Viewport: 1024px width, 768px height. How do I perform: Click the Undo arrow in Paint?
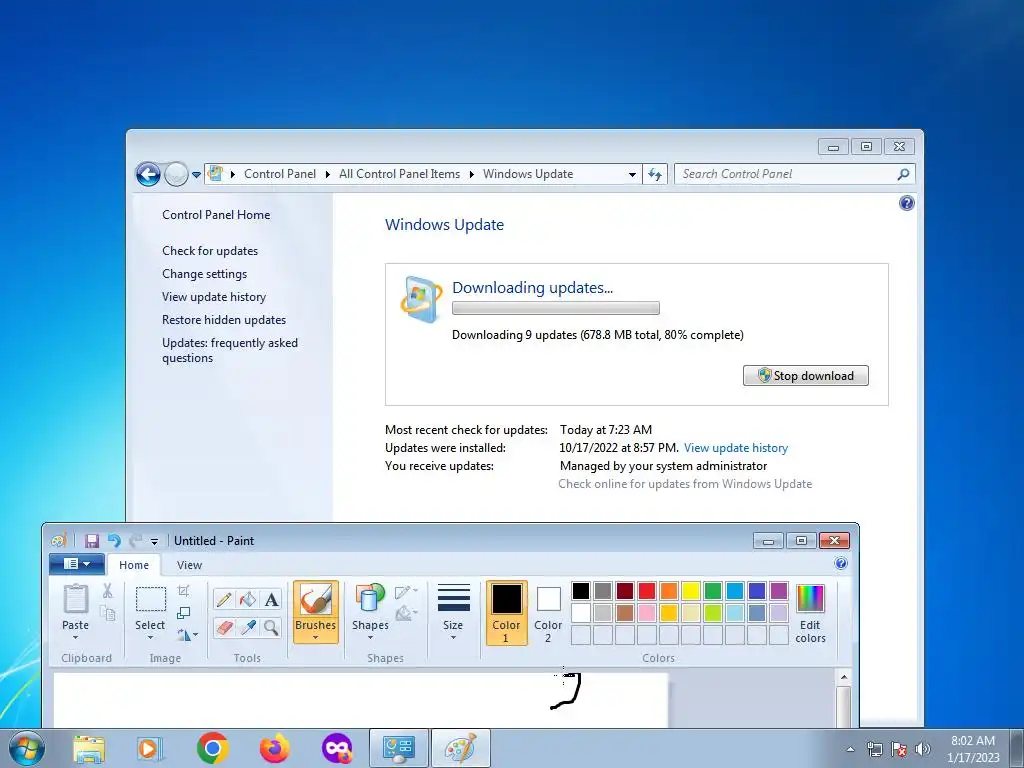pyautogui.click(x=114, y=541)
